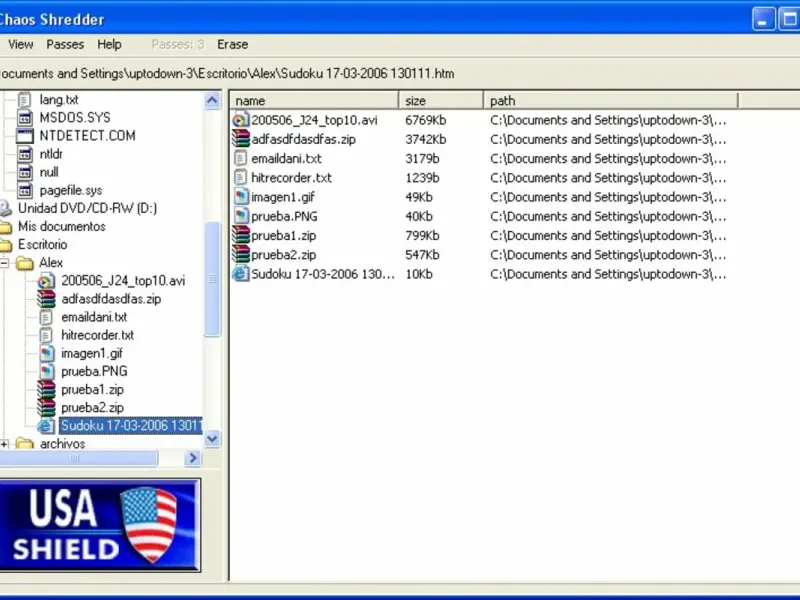This screenshot has height=600, width=800.
Task: Click the Mis documentos folder icon
Action: 6,227
